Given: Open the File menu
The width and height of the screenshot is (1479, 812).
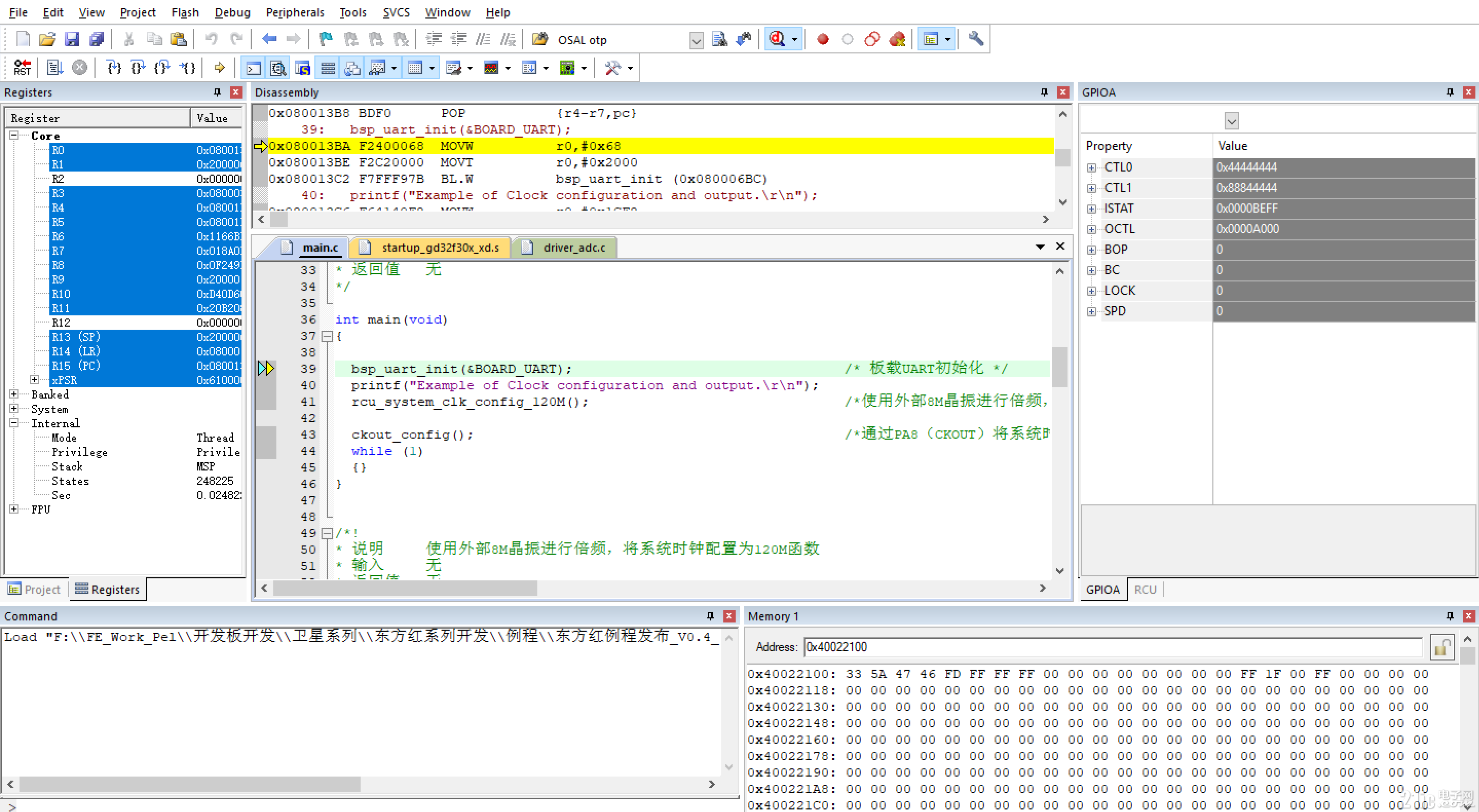Looking at the screenshot, I should [x=18, y=12].
